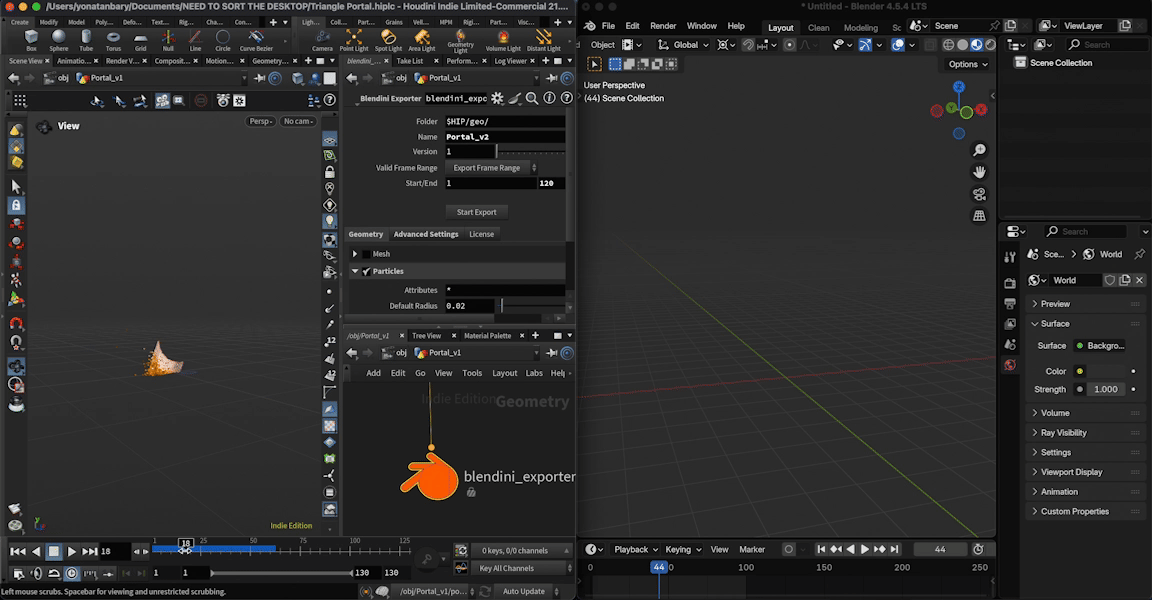This screenshot has height=600, width=1152.
Task: Toggle viewport overlays in Blender header
Action: point(898,45)
